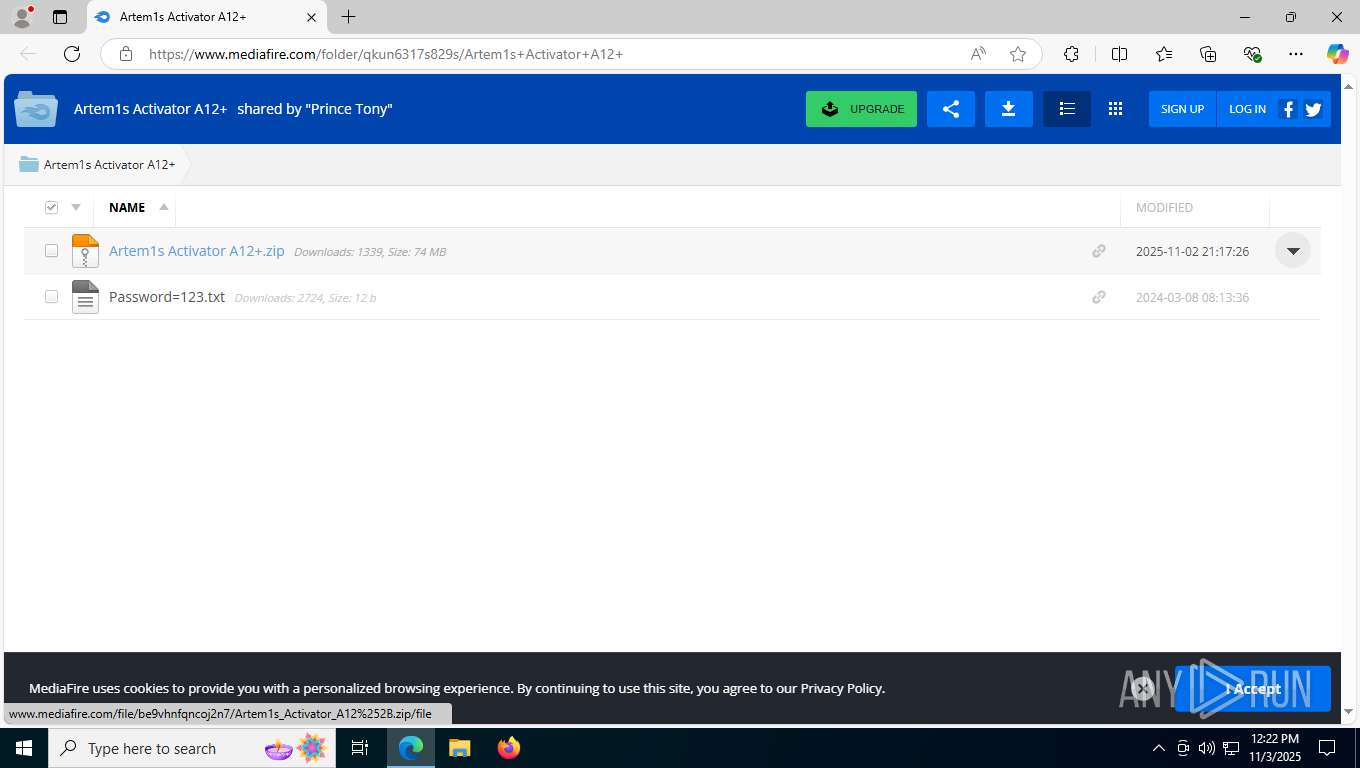This screenshot has width=1360, height=768.
Task: Open Artem1s Activator A12+.zip link
Action: 197,251
